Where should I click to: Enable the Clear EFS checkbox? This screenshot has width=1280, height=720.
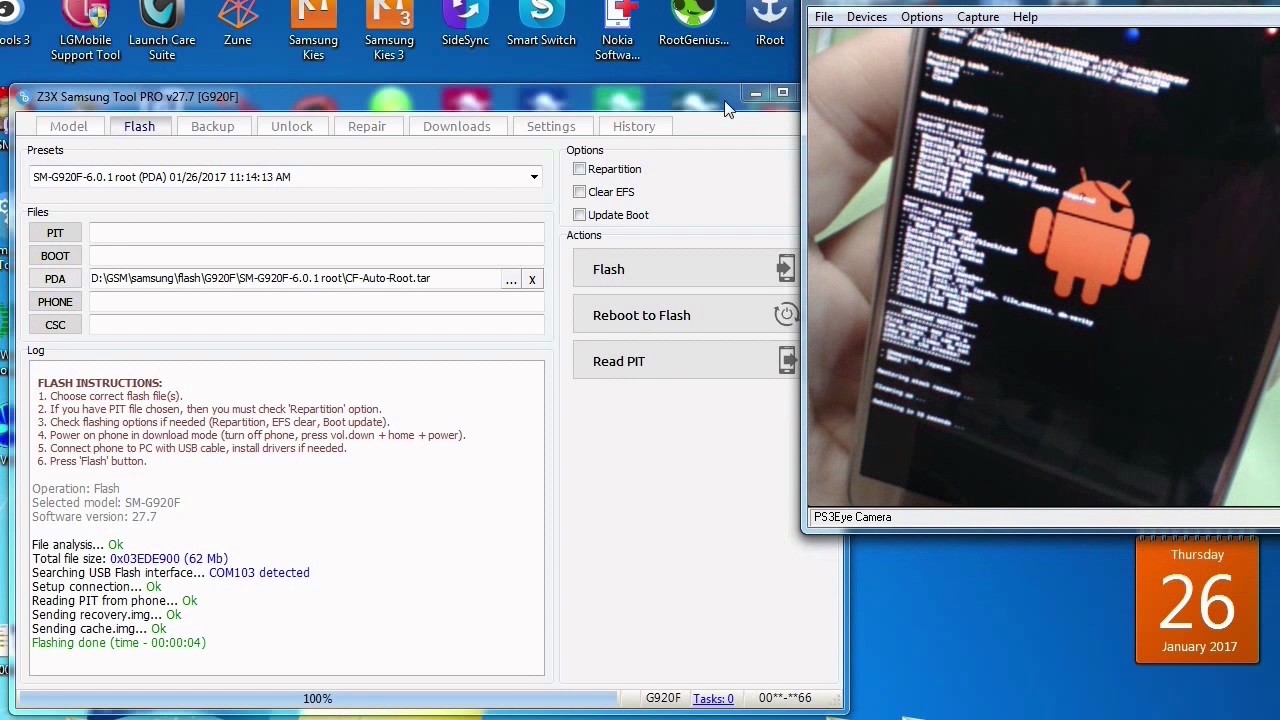579,192
